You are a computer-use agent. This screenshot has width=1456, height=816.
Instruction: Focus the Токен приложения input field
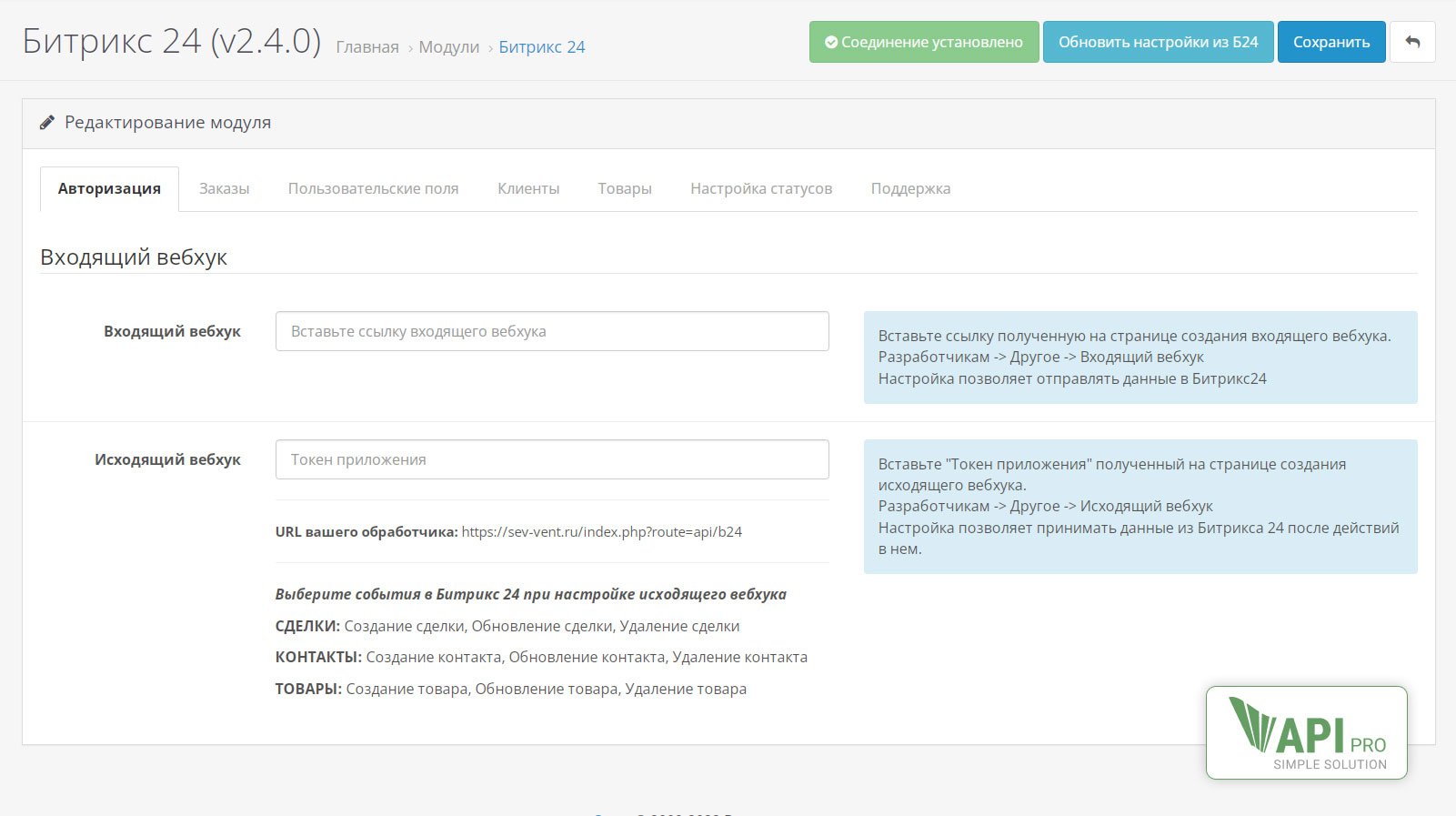point(552,459)
